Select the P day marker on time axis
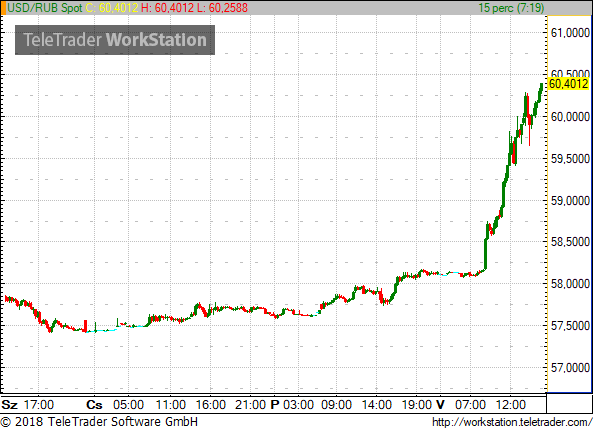The height and width of the screenshot is (431, 593). point(275,405)
